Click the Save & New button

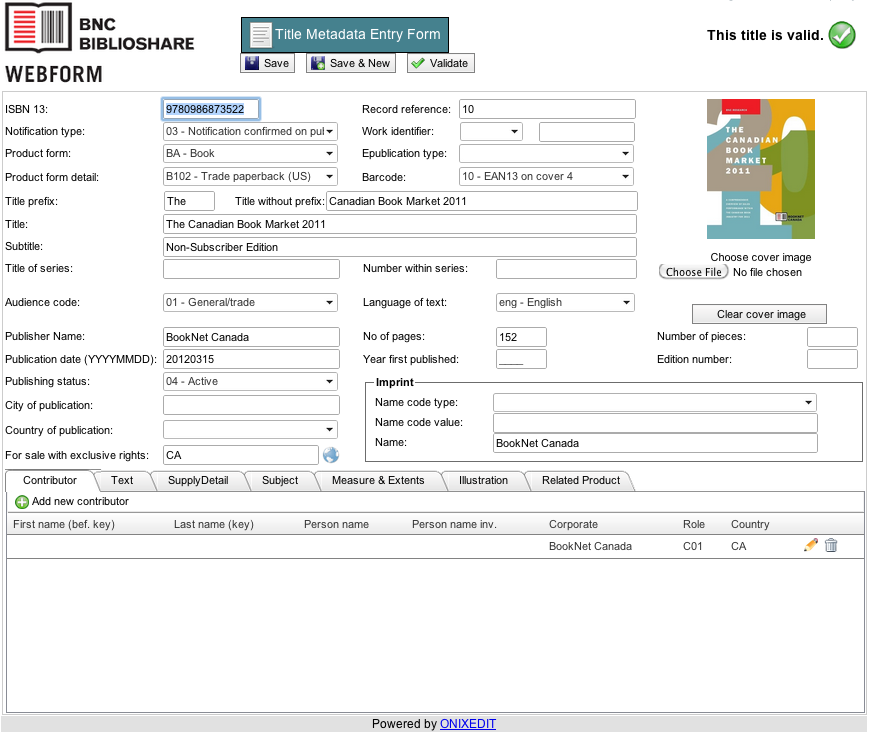pos(351,63)
